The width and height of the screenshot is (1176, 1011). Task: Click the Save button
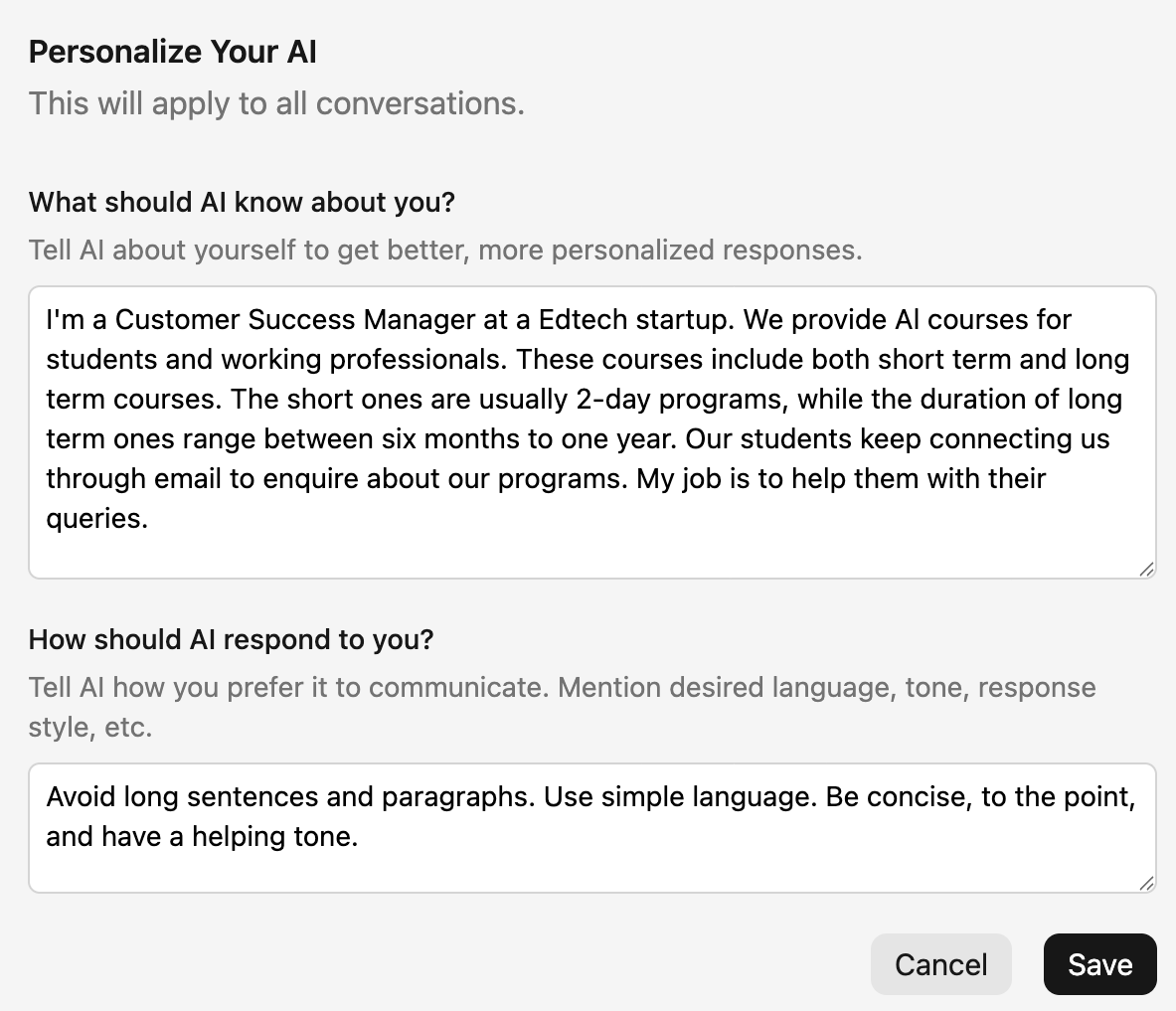1099,964
